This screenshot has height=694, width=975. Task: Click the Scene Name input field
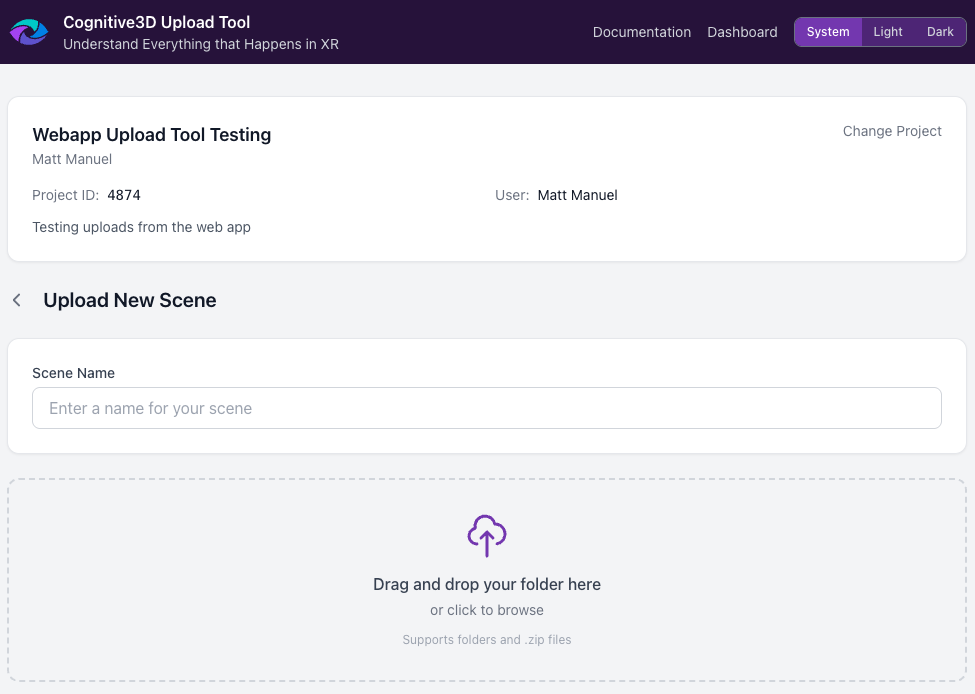point(487,408)
